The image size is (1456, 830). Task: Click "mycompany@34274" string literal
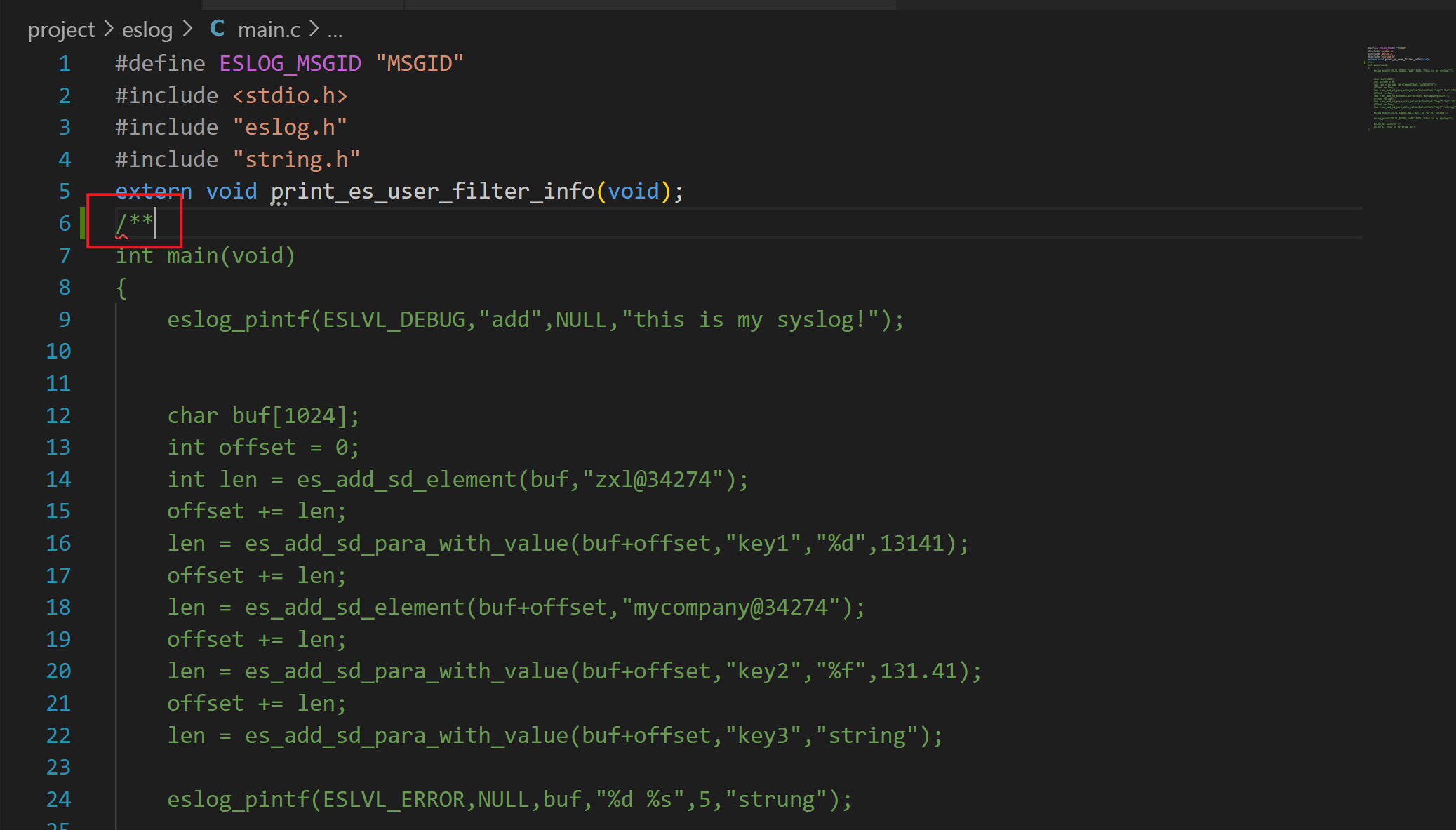(x=730, y=608)
